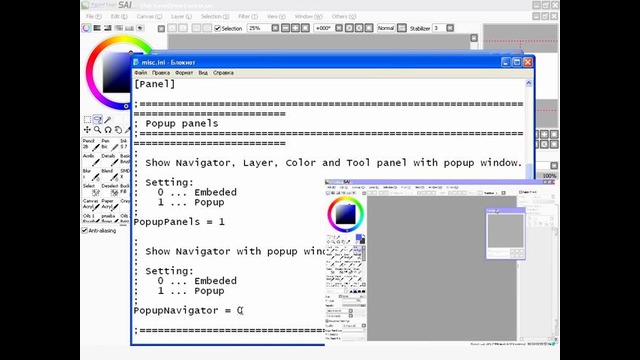Click the zoom out button in SAI toolbar
Screen dimensions: 640x360
285,28
